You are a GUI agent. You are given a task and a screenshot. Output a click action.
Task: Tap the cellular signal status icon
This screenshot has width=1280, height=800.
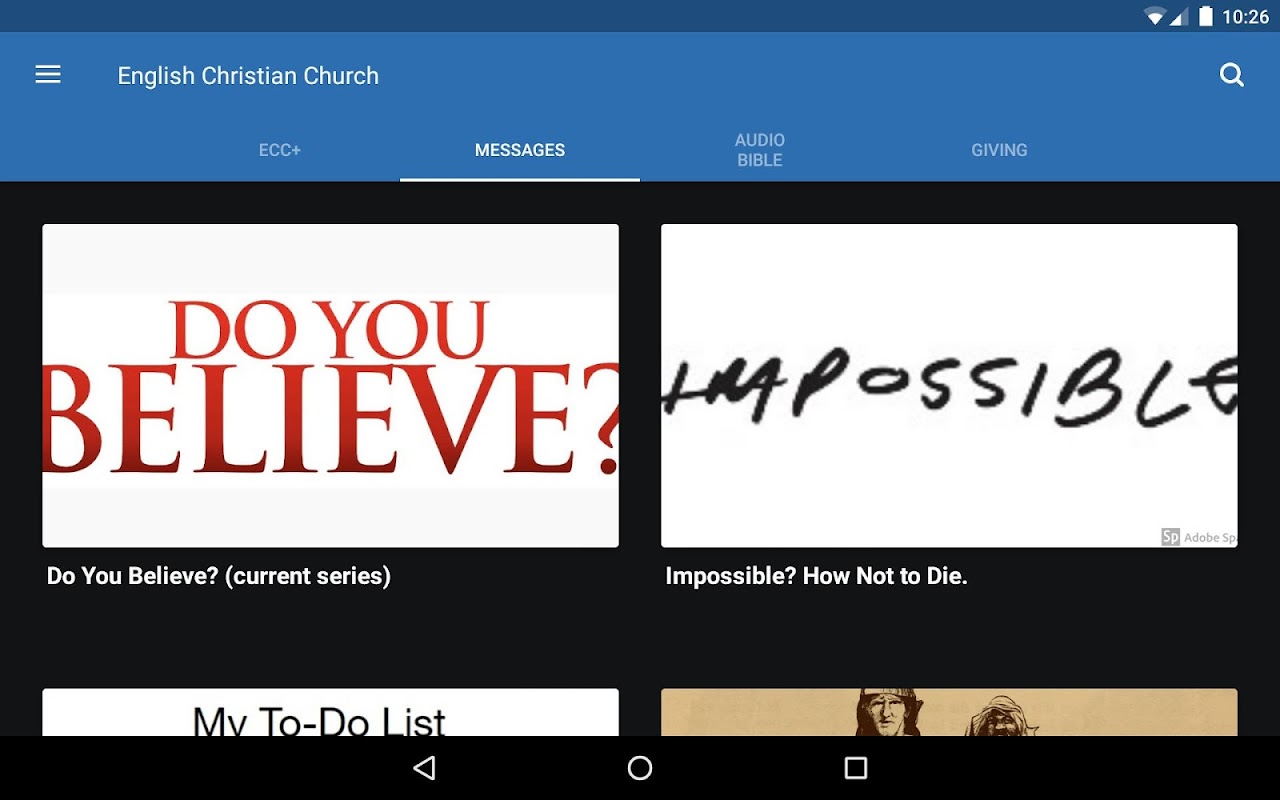click(1179, 16)
